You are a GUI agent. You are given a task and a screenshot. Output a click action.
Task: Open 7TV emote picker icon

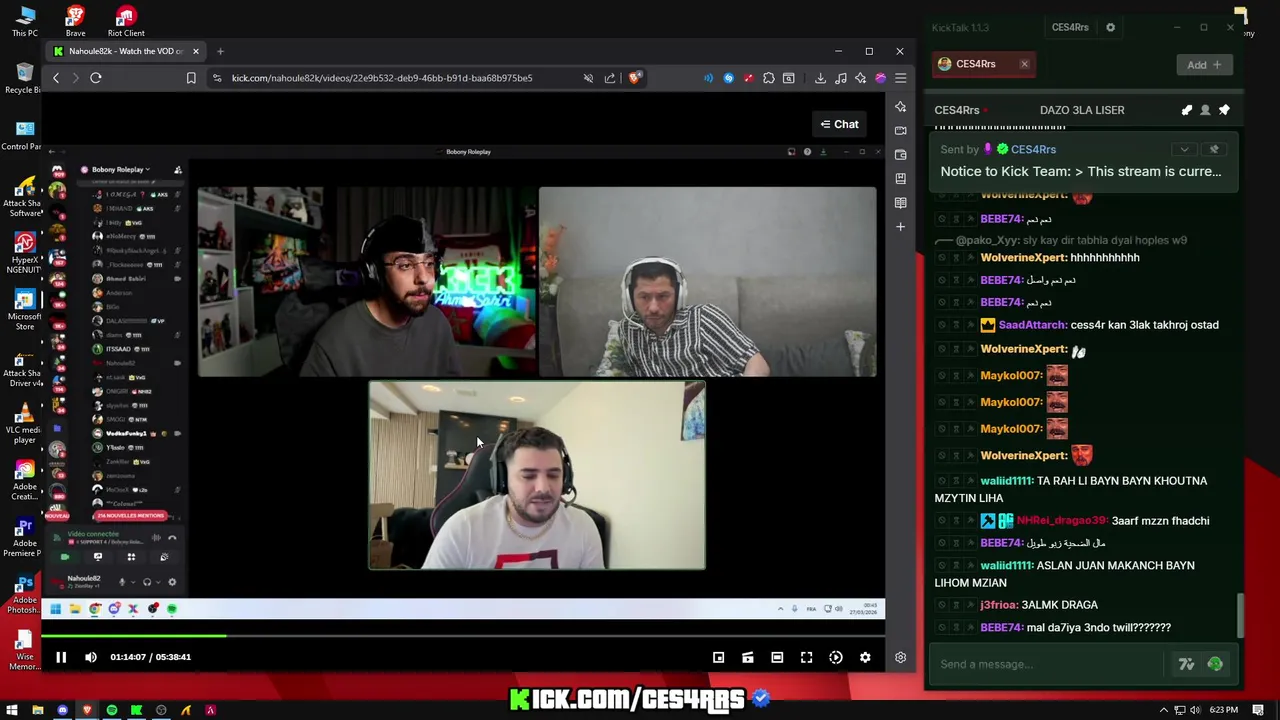click(1186, 664)
